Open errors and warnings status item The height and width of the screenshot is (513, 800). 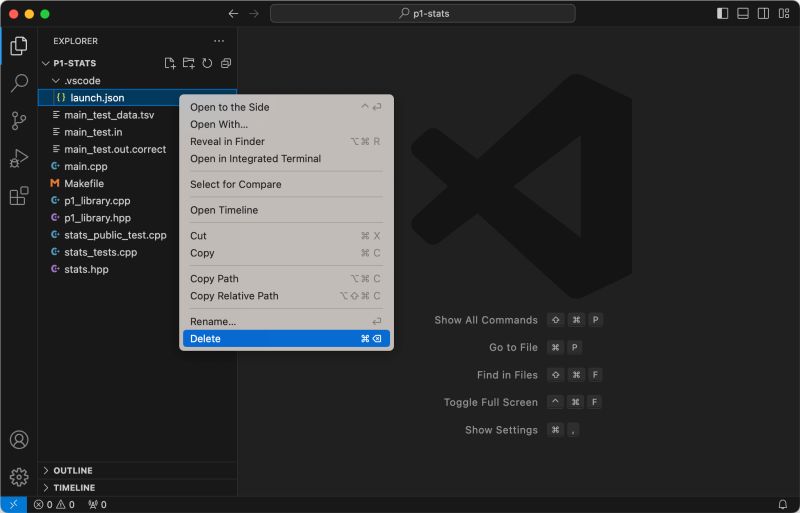(x=54, y=504)
